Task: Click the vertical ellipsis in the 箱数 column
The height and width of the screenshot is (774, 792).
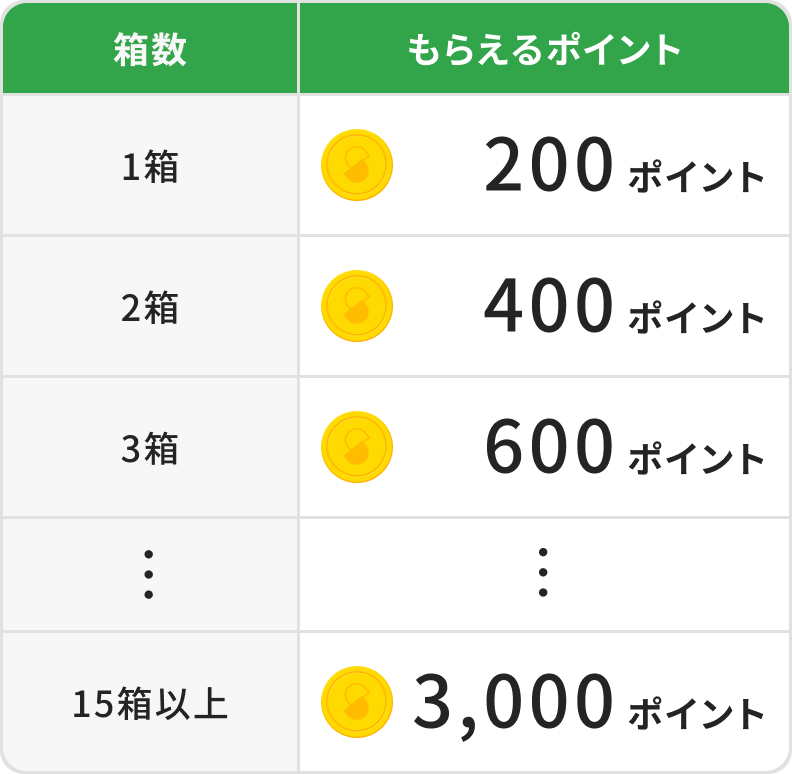Action: coord(148,574)
